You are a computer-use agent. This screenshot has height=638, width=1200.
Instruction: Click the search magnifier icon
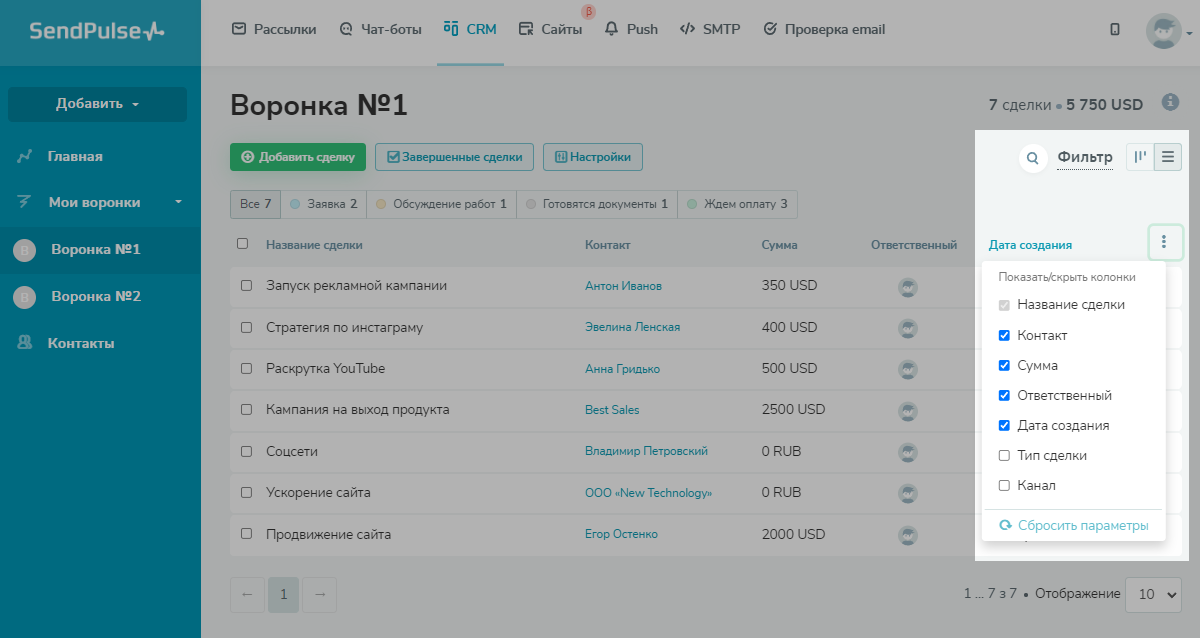point(1033,158)
